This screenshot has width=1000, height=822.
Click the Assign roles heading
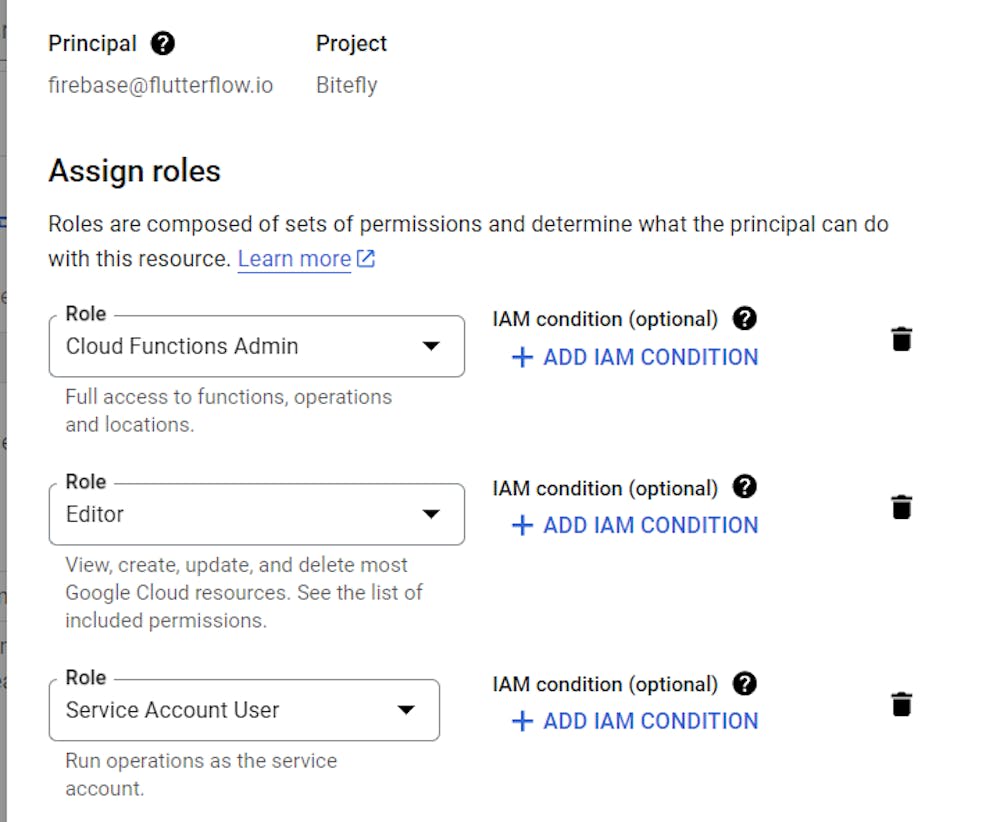point(134,171)
